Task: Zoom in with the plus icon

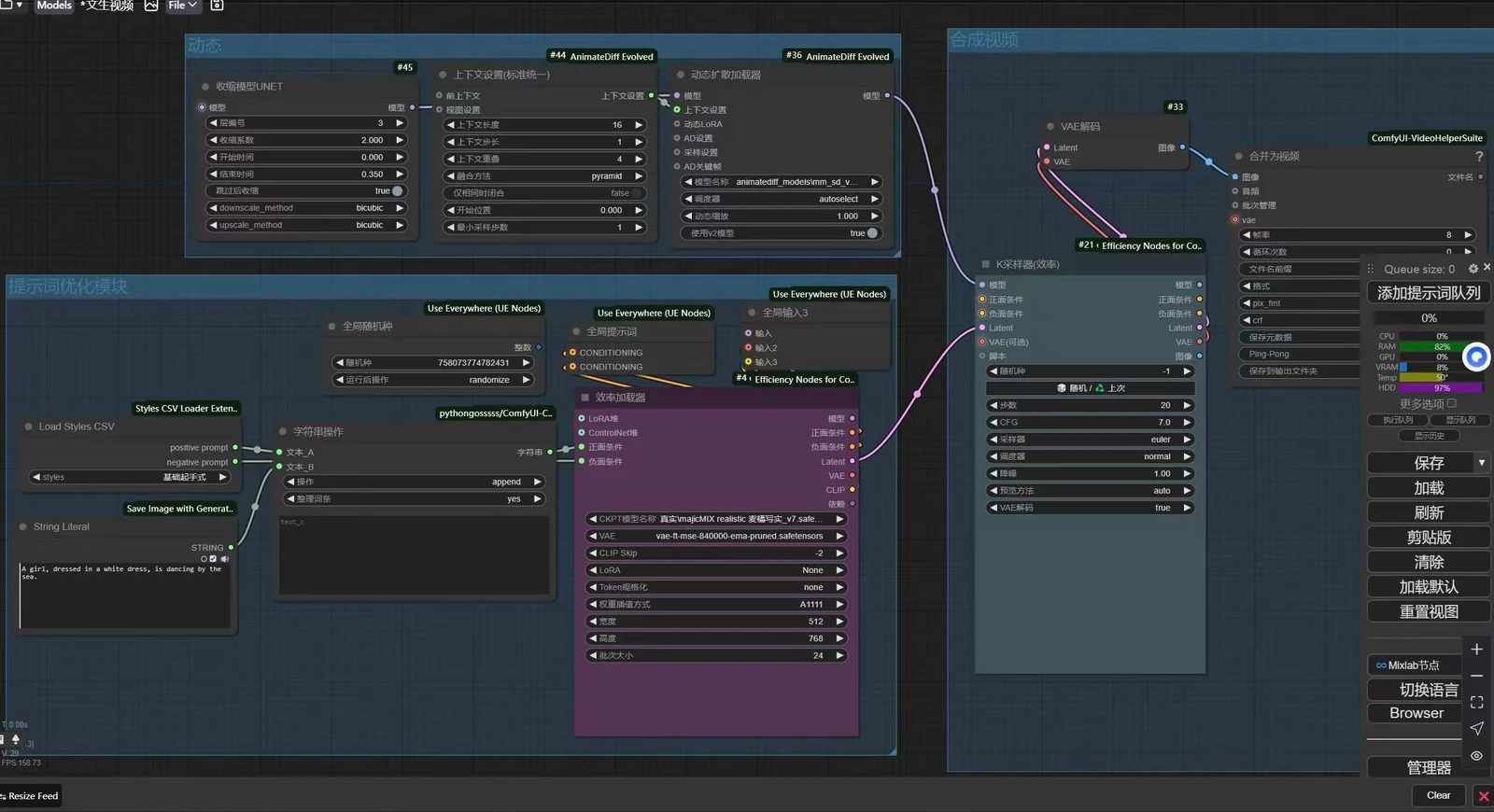Action: 1476,649
